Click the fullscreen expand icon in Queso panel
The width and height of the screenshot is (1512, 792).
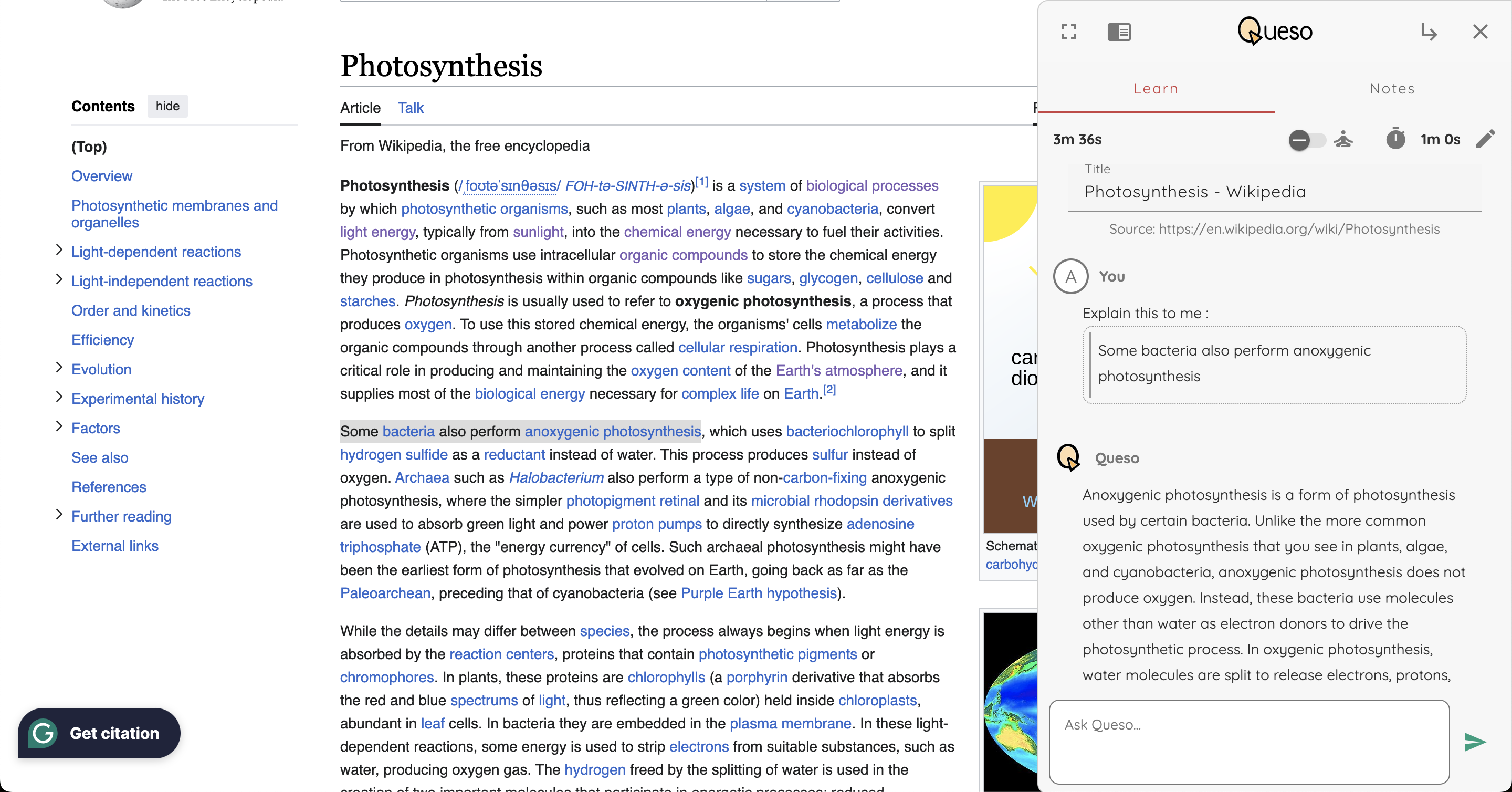1069,32
